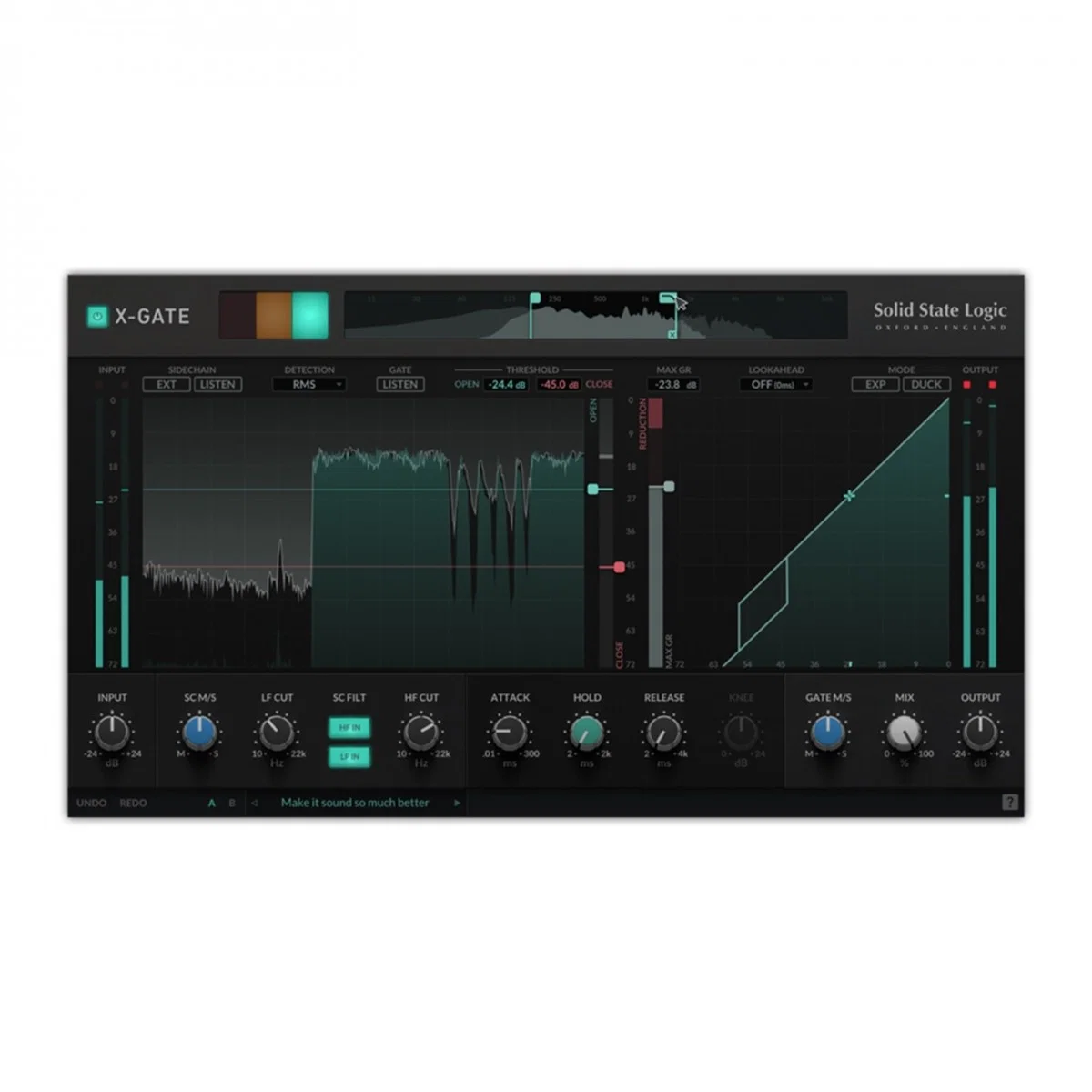
Task: Open the RMS detection dropdown
Action: pos(309,384)
